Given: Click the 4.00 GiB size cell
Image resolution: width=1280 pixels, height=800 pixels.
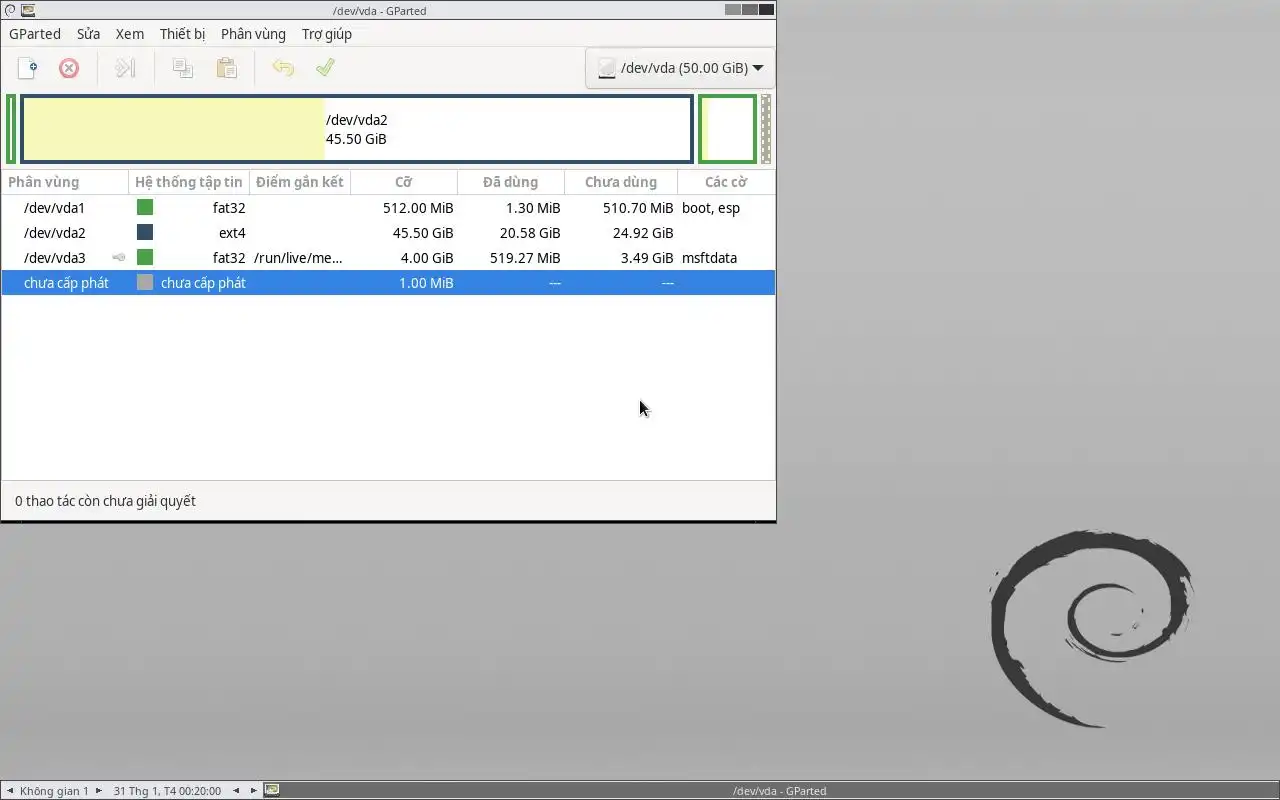Looking at the screenshot, I should (x=427, y=258).
